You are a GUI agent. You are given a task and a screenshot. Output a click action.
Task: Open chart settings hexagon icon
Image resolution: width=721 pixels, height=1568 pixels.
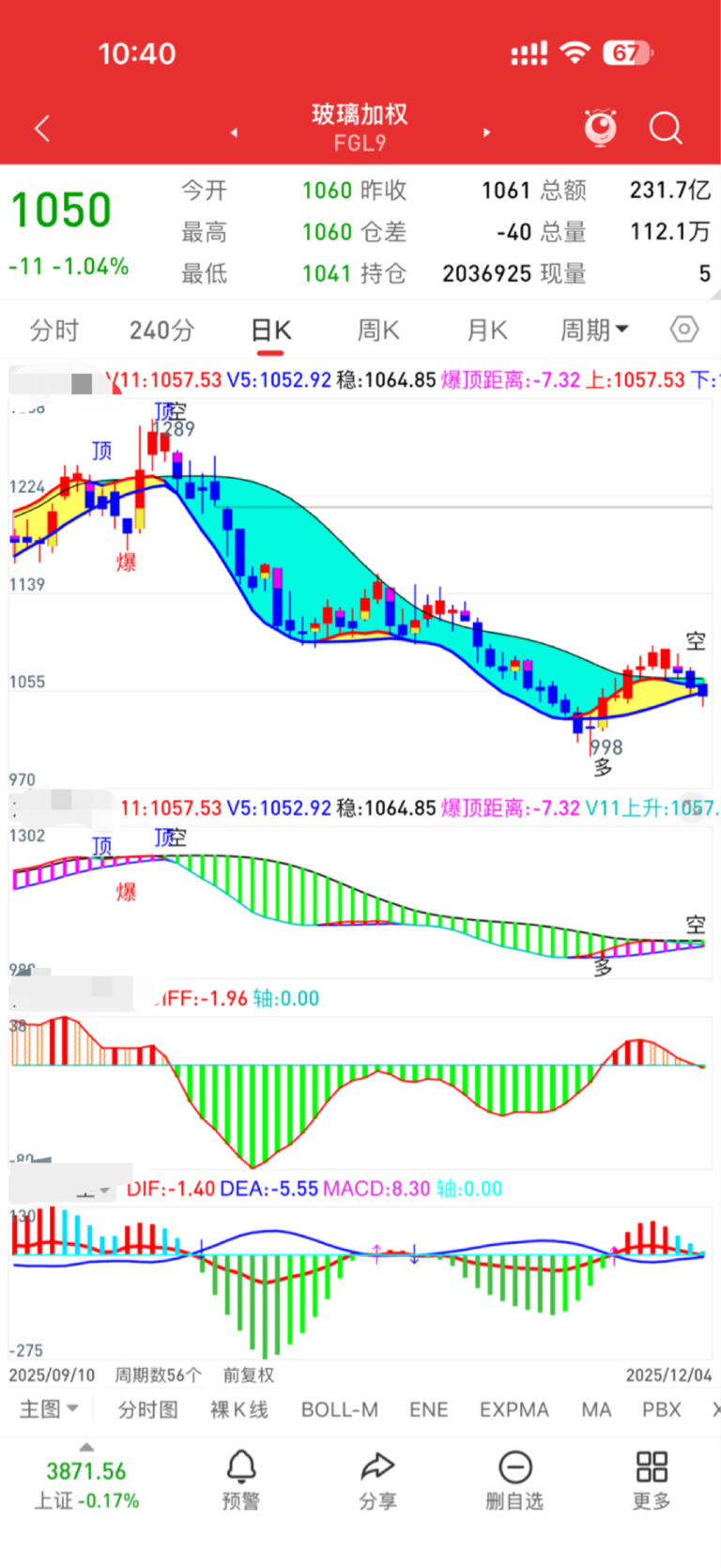click(x=684, y=330)
